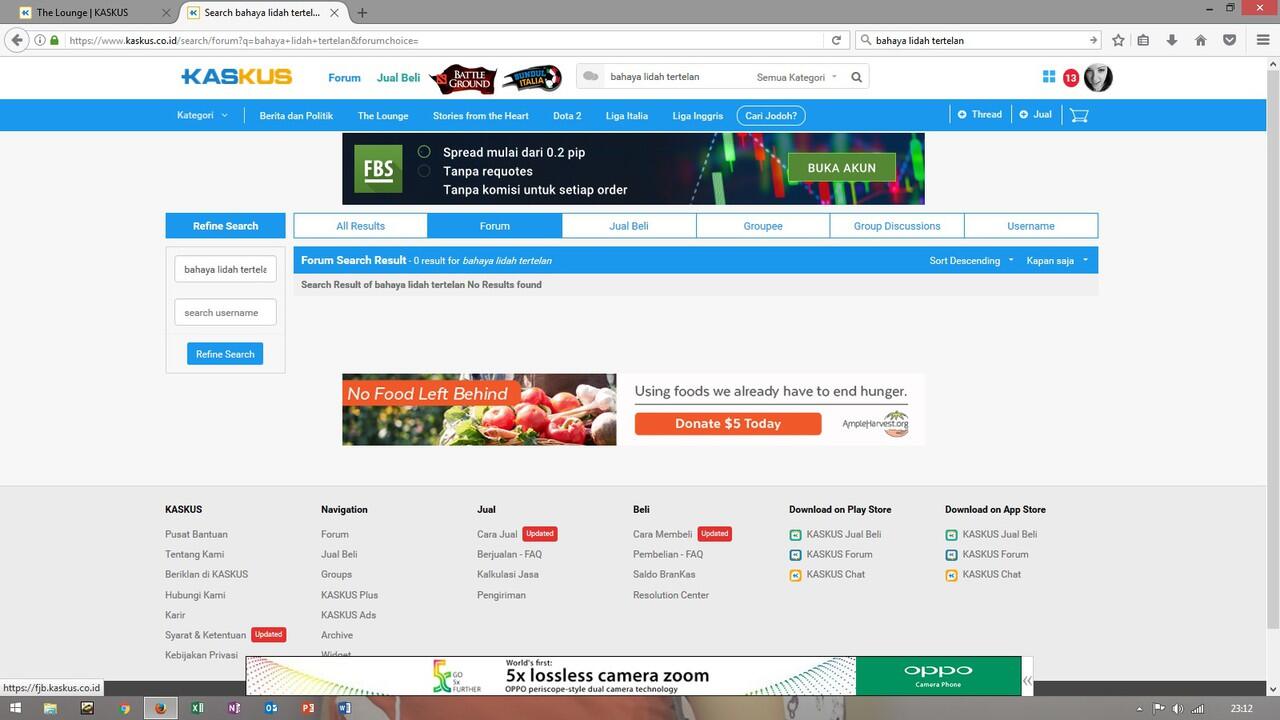1280x720 pixels.
Task: Click the search go arrow in Firefox search box
Action: [x=1093, y=40]
